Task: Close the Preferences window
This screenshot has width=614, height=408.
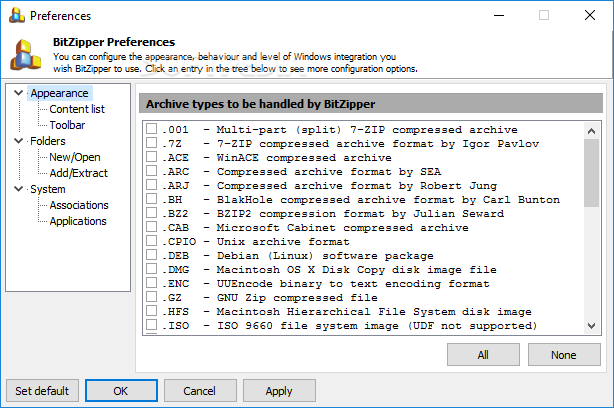Action: coord(590,16)
